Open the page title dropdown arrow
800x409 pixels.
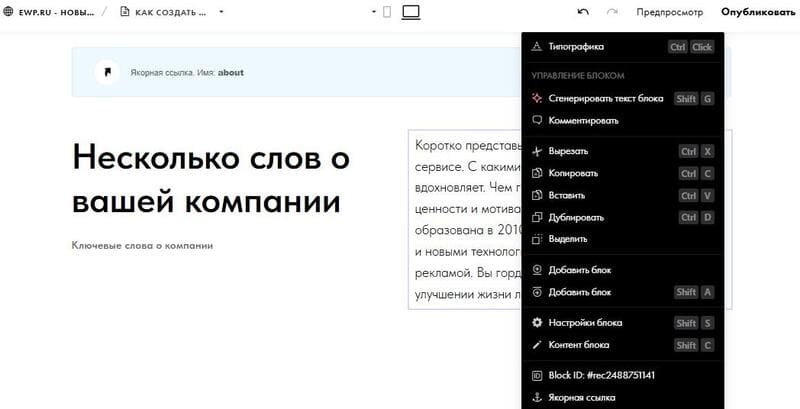221,12
